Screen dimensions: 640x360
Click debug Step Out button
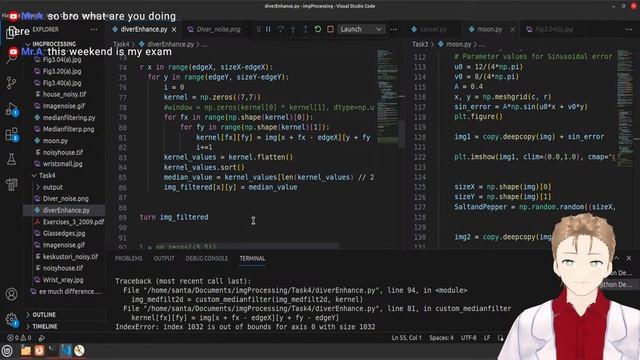coord(305,29)
